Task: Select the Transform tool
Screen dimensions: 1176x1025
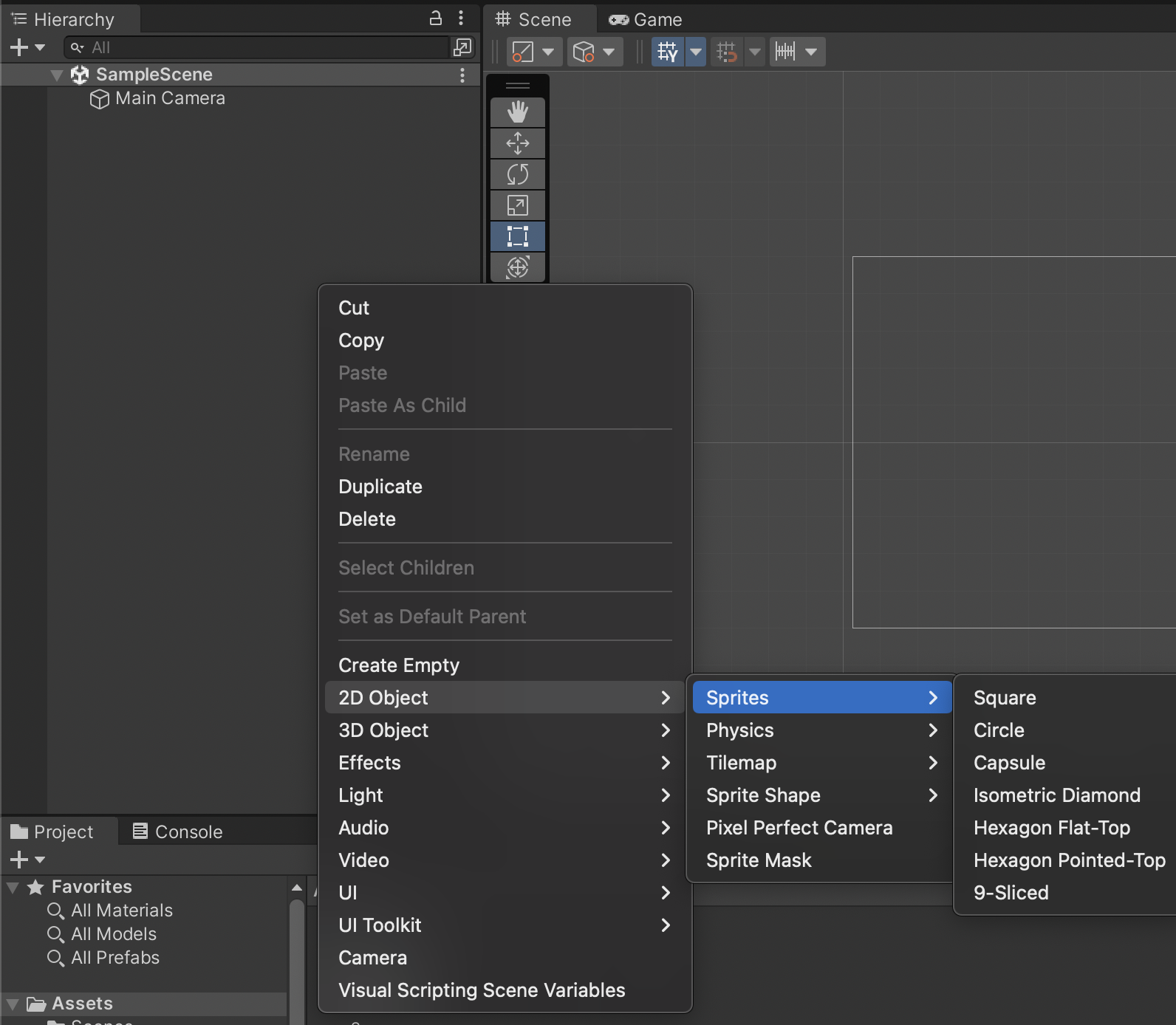Action: 517,267
